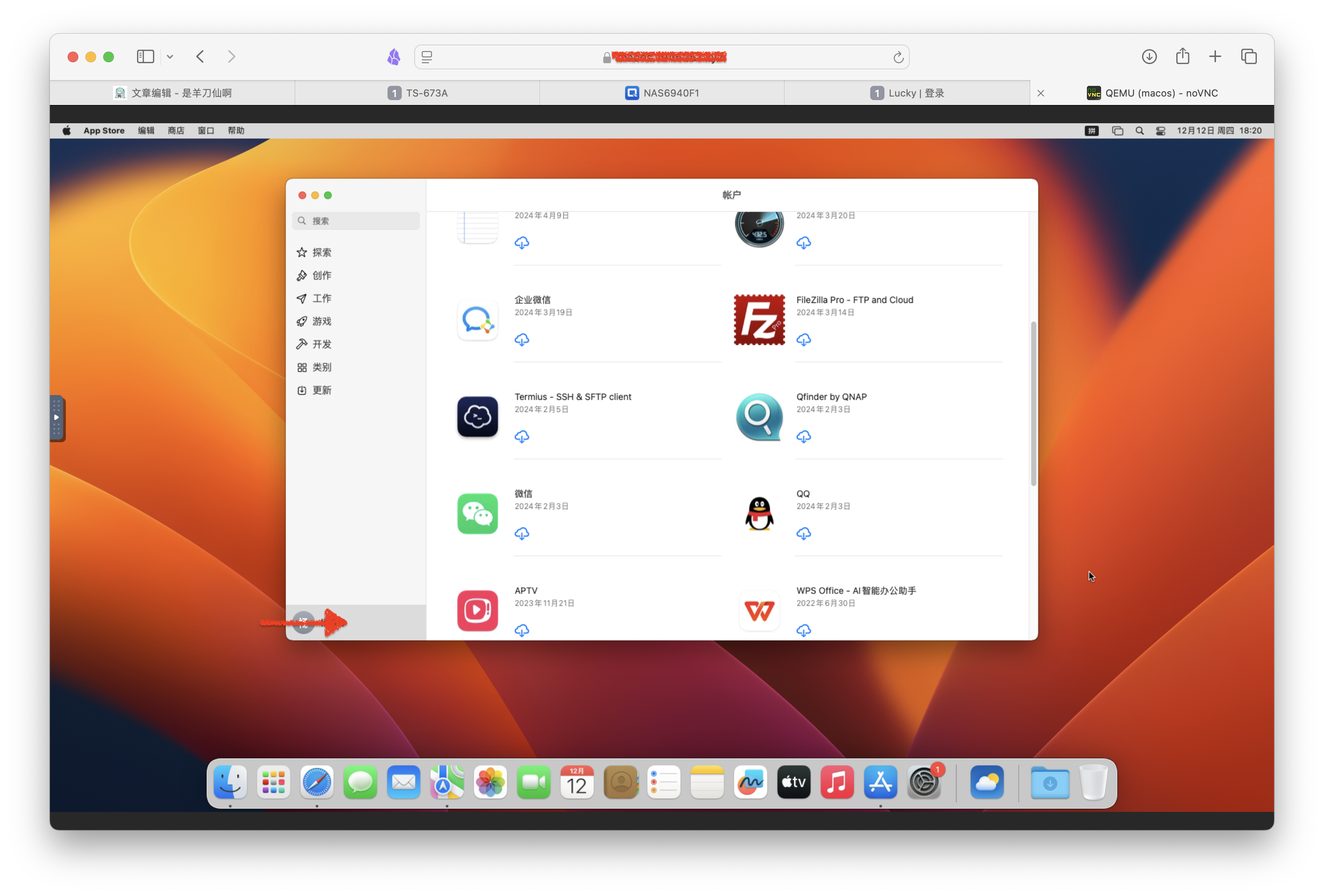Open System Settings in the Dock
Image resolution: width=1324 pixels, height=896 pixels.
924,783
